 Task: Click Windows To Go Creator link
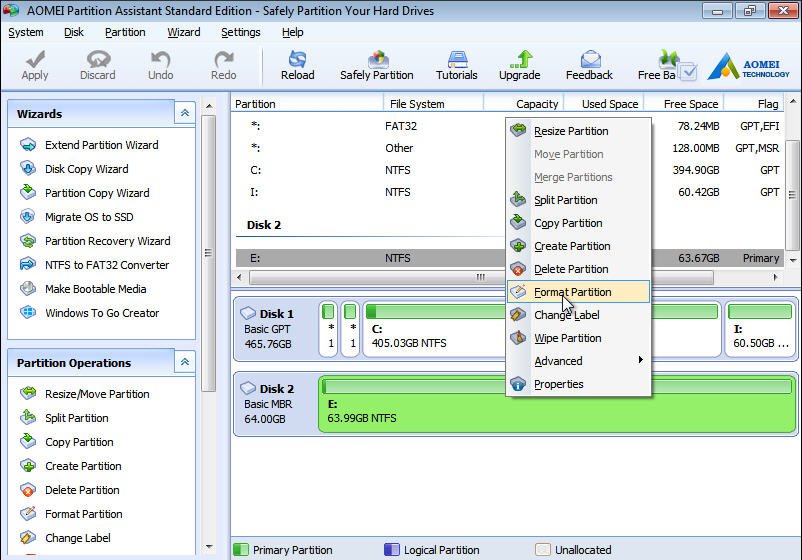pyautogui.click(x=102, y=313)
